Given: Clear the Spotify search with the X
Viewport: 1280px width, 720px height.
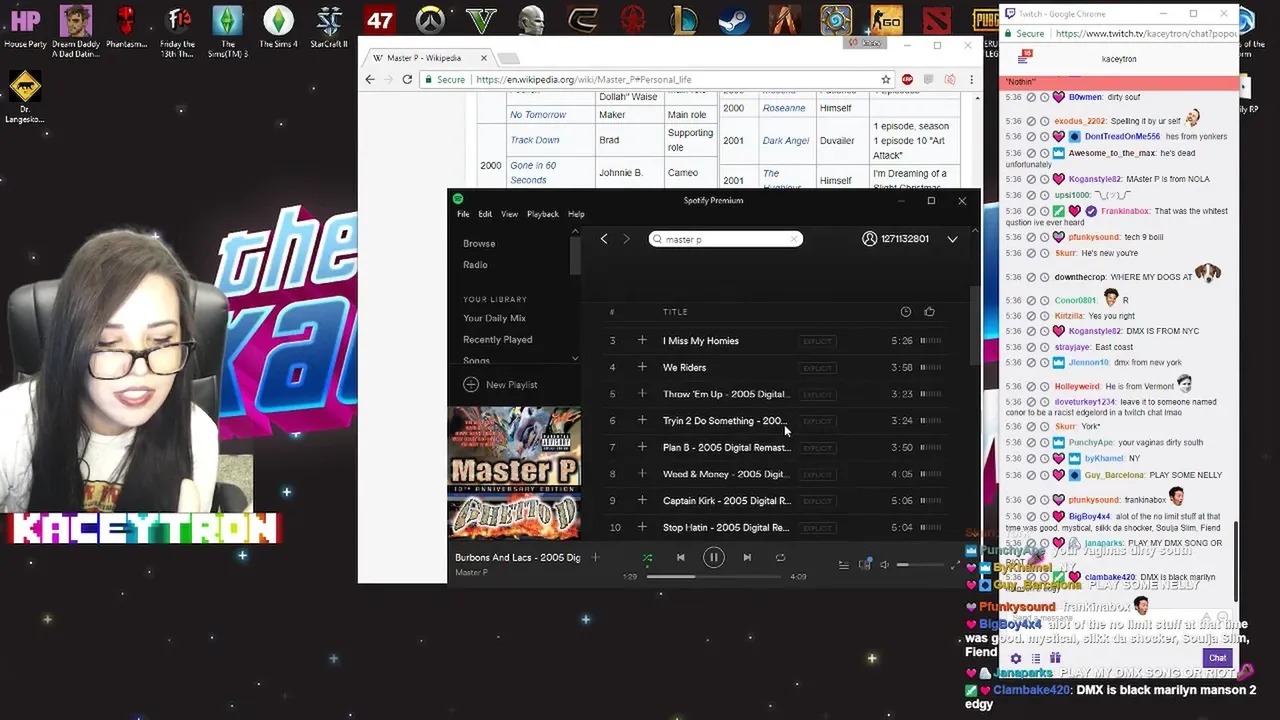Looking at the screenshot, I should click(x=794, y=239).
